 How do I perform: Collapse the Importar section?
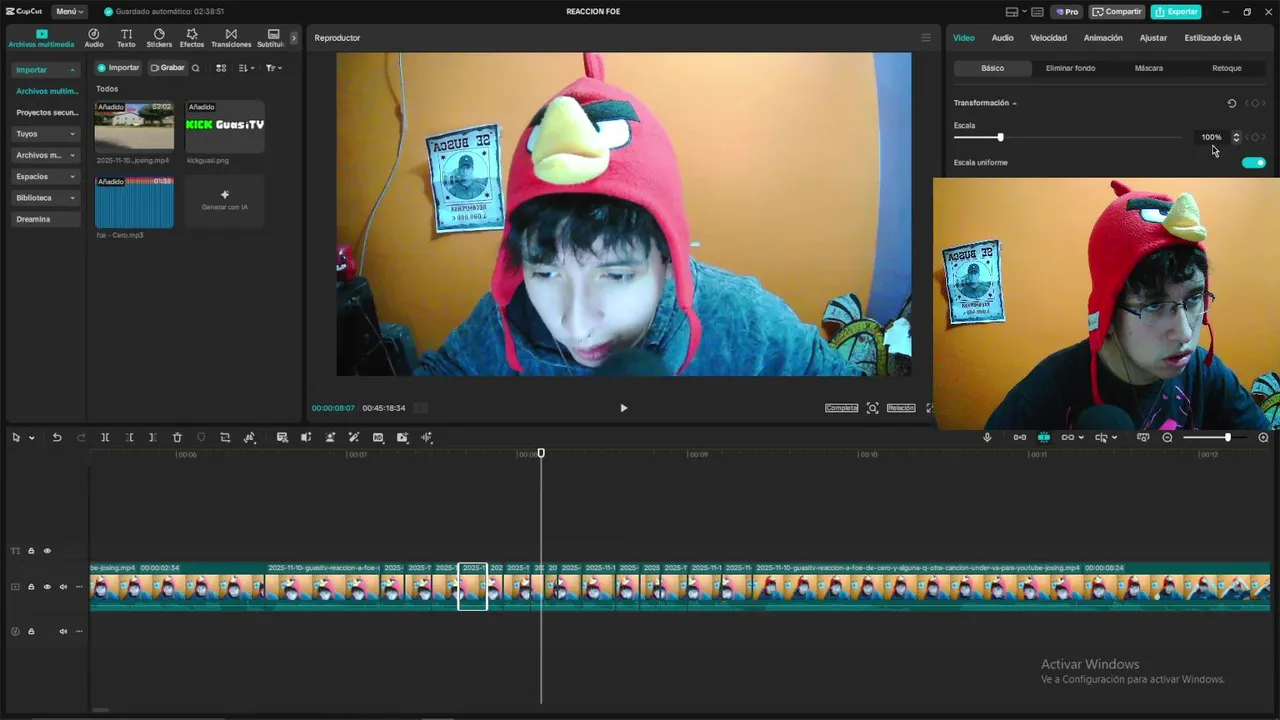[x=45, y=70]
